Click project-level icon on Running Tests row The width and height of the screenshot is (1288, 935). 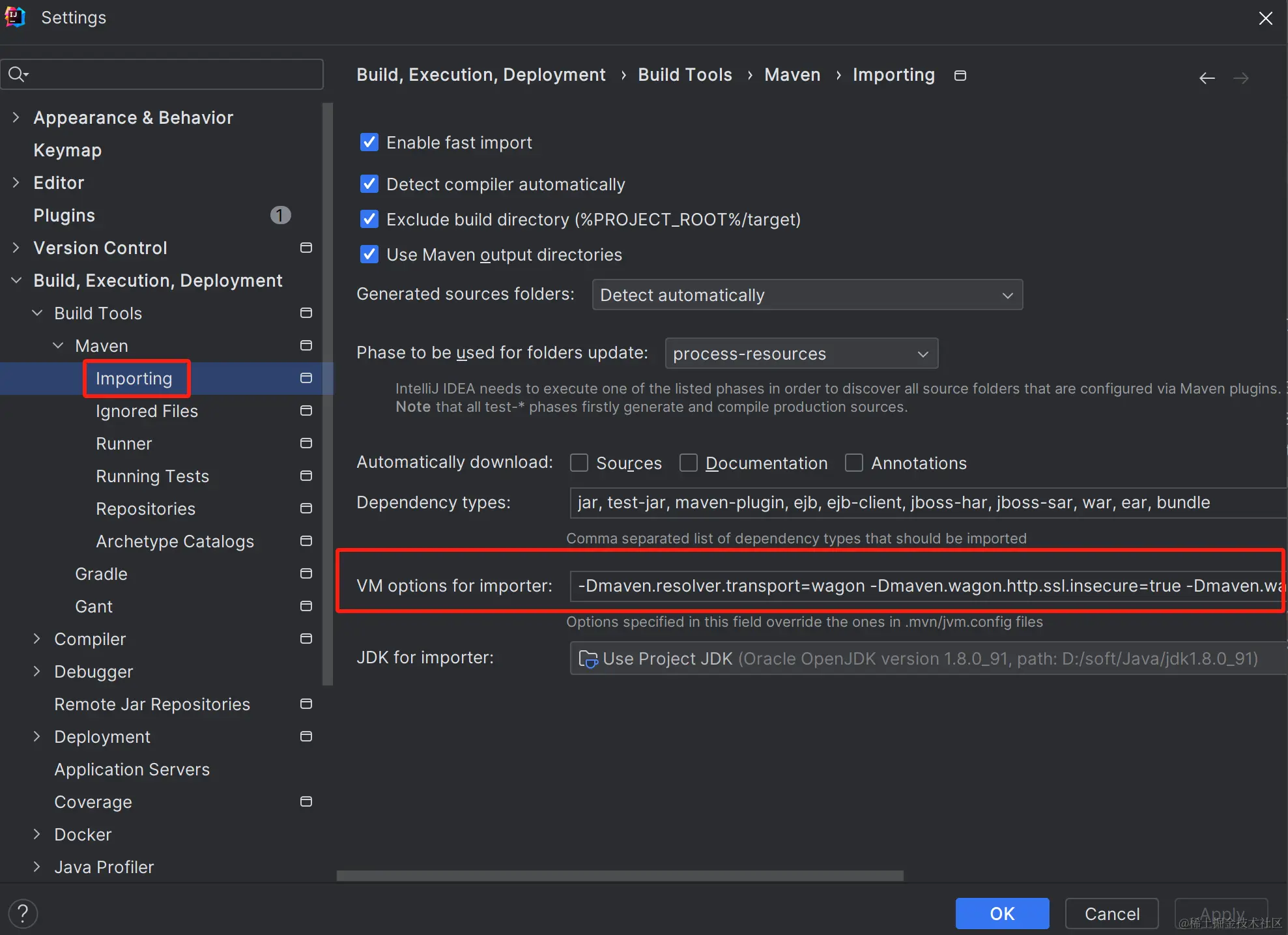tap(306, 476)
